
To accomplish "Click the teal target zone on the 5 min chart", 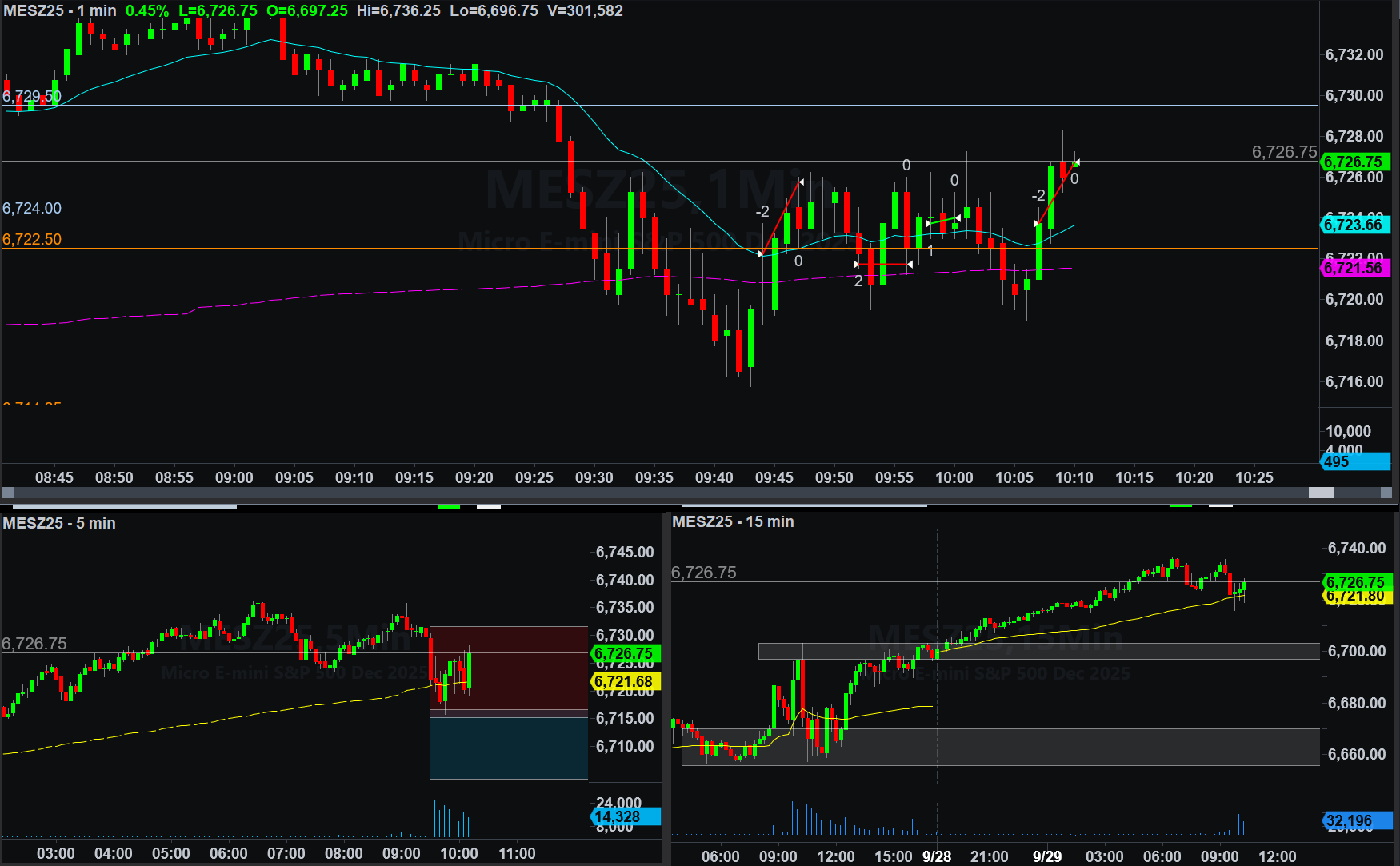I will (x=509, y=748).
